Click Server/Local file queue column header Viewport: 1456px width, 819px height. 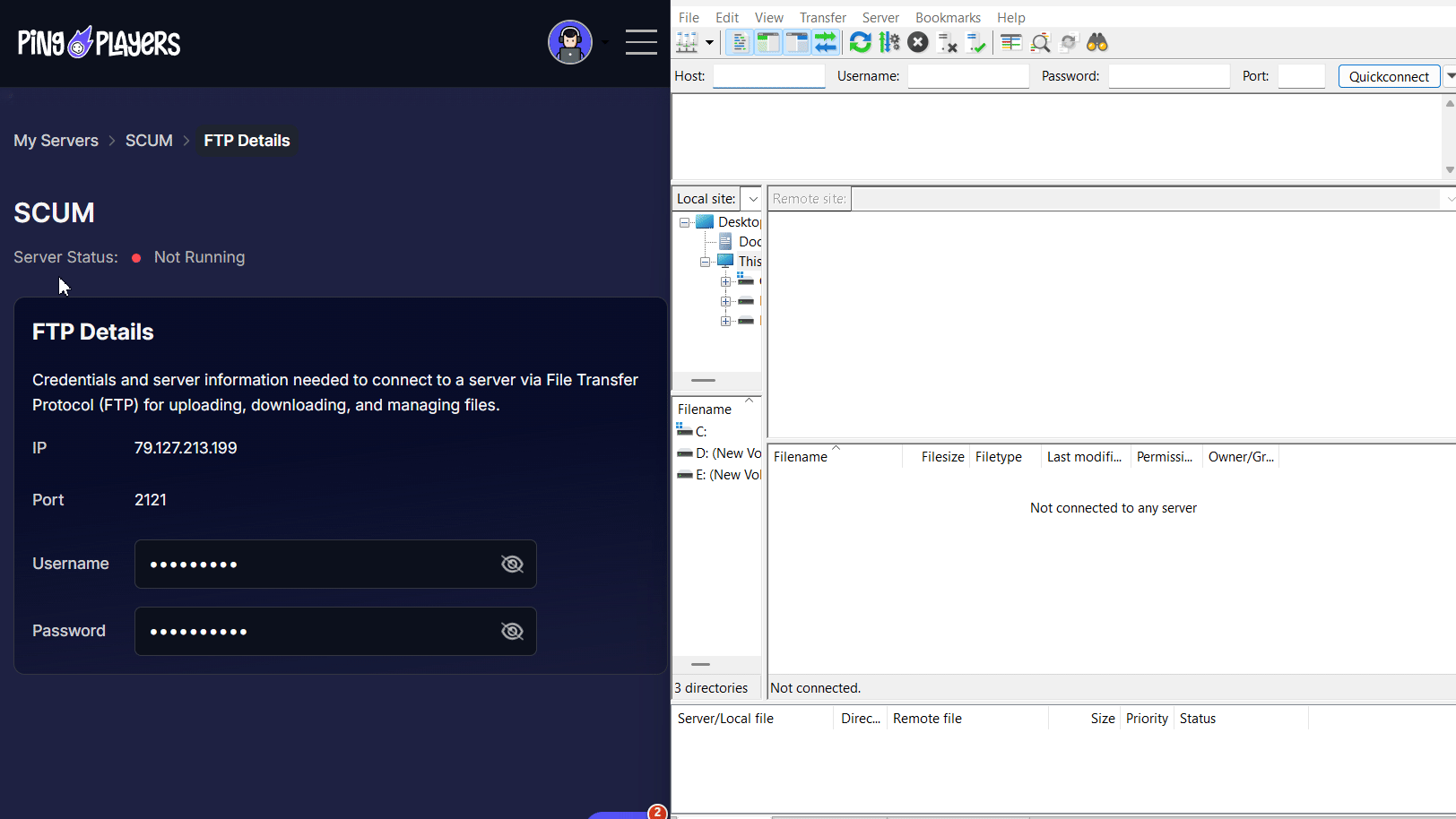pyautogui.click(x=752, y=719)
